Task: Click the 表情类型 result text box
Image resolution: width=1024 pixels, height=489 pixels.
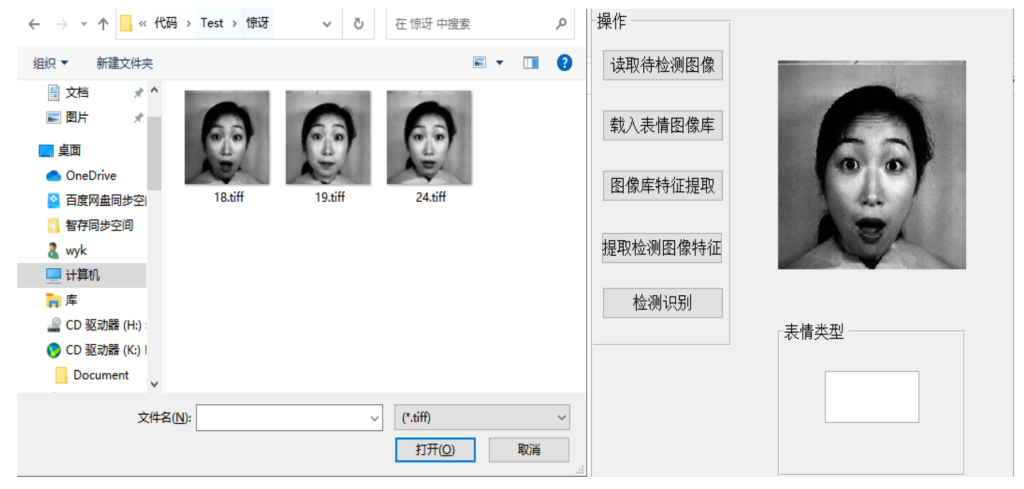Action: click(x=872, y=397)
